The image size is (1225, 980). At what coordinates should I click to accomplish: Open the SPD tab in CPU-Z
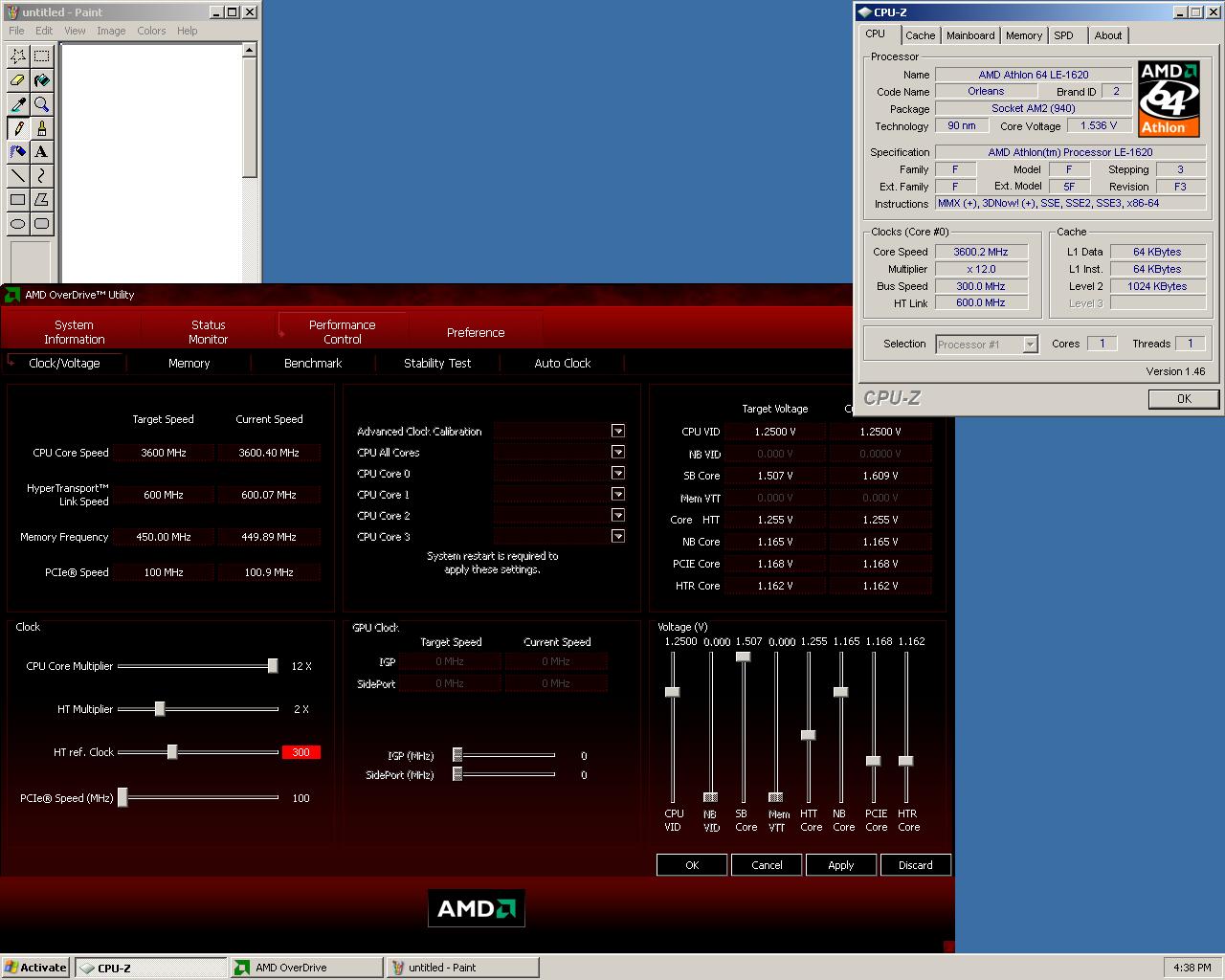(1064, 35)
